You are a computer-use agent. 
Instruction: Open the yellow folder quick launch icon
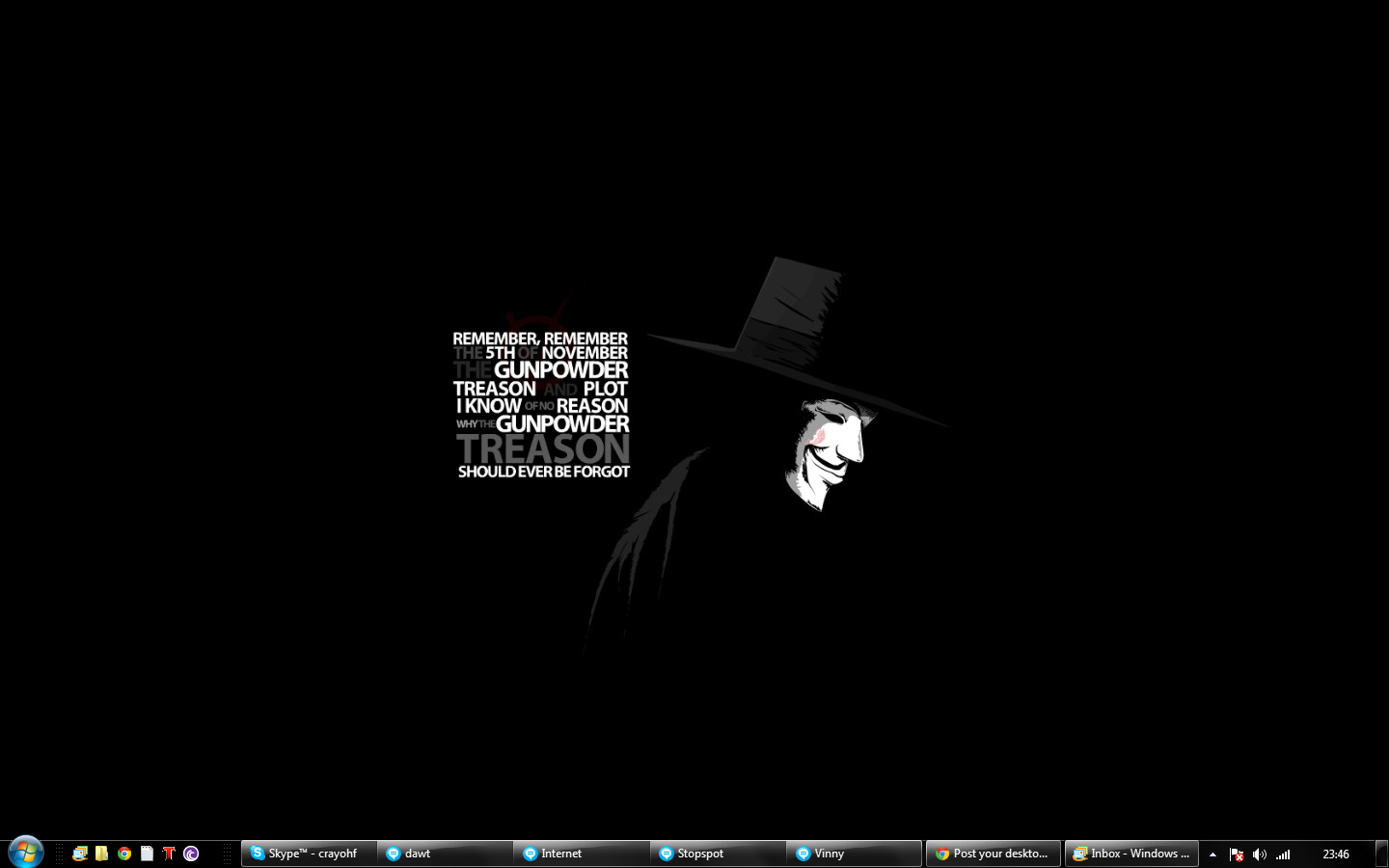(101, 854)
